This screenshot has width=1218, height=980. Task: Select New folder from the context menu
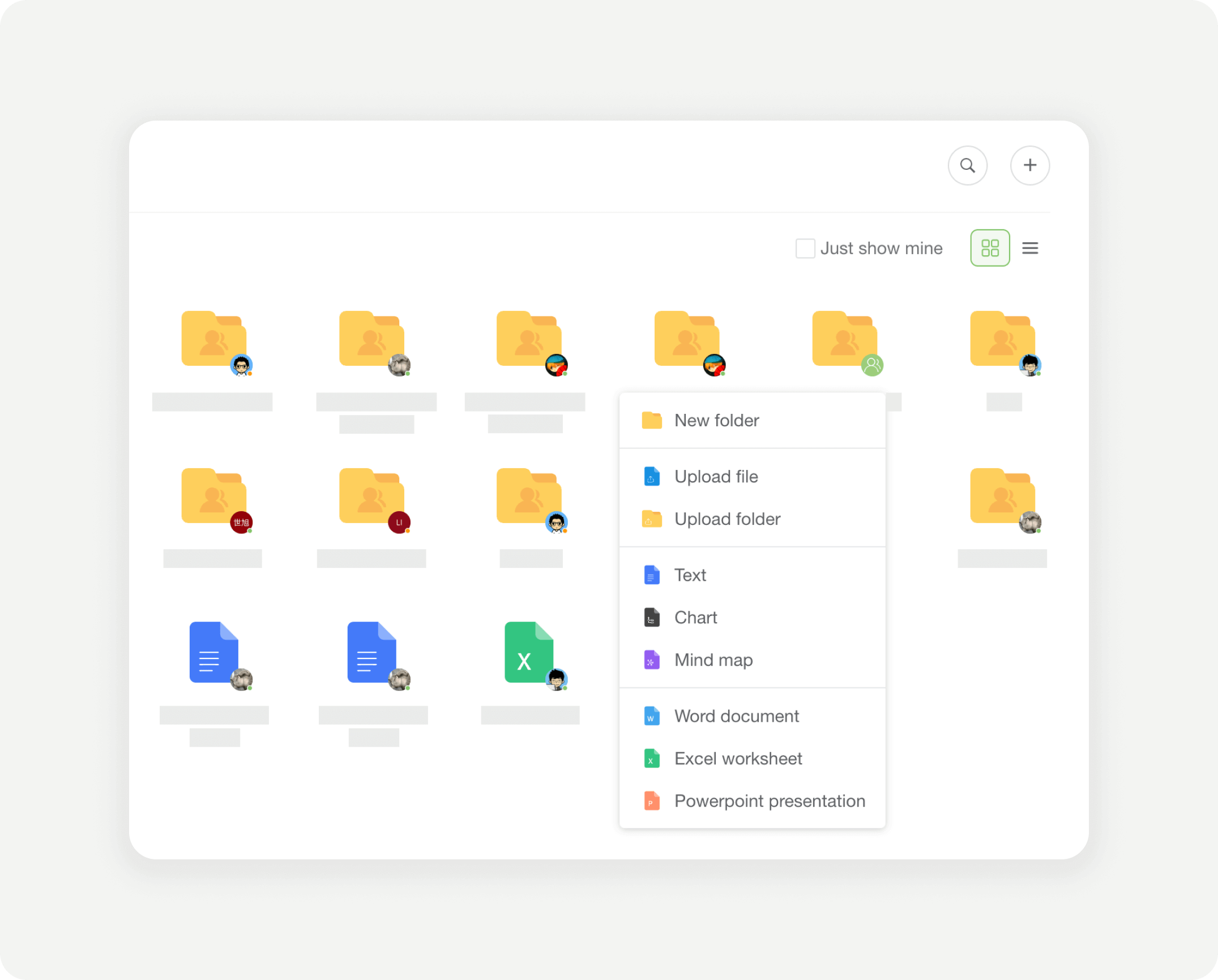click(717, 420)
